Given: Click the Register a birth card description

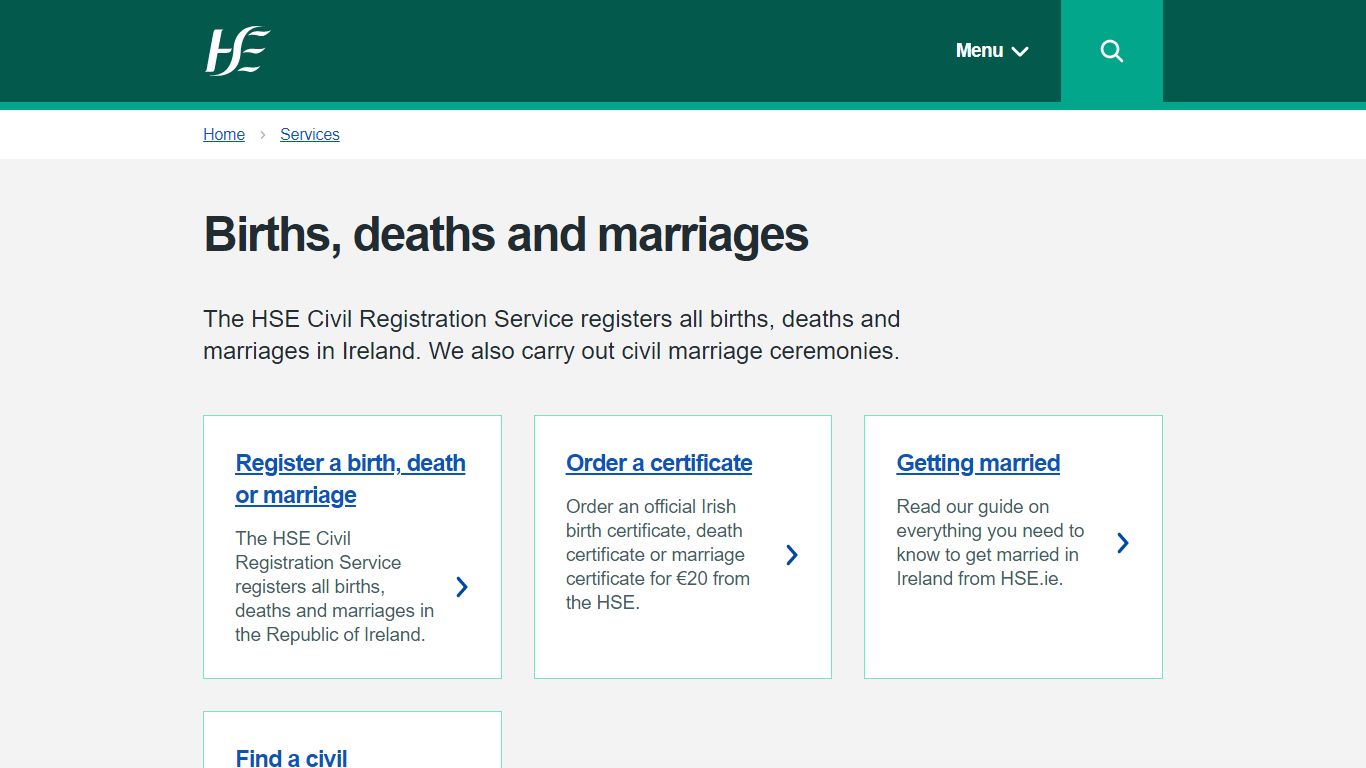Looking at the screenshot, I should tap(334, 587).
